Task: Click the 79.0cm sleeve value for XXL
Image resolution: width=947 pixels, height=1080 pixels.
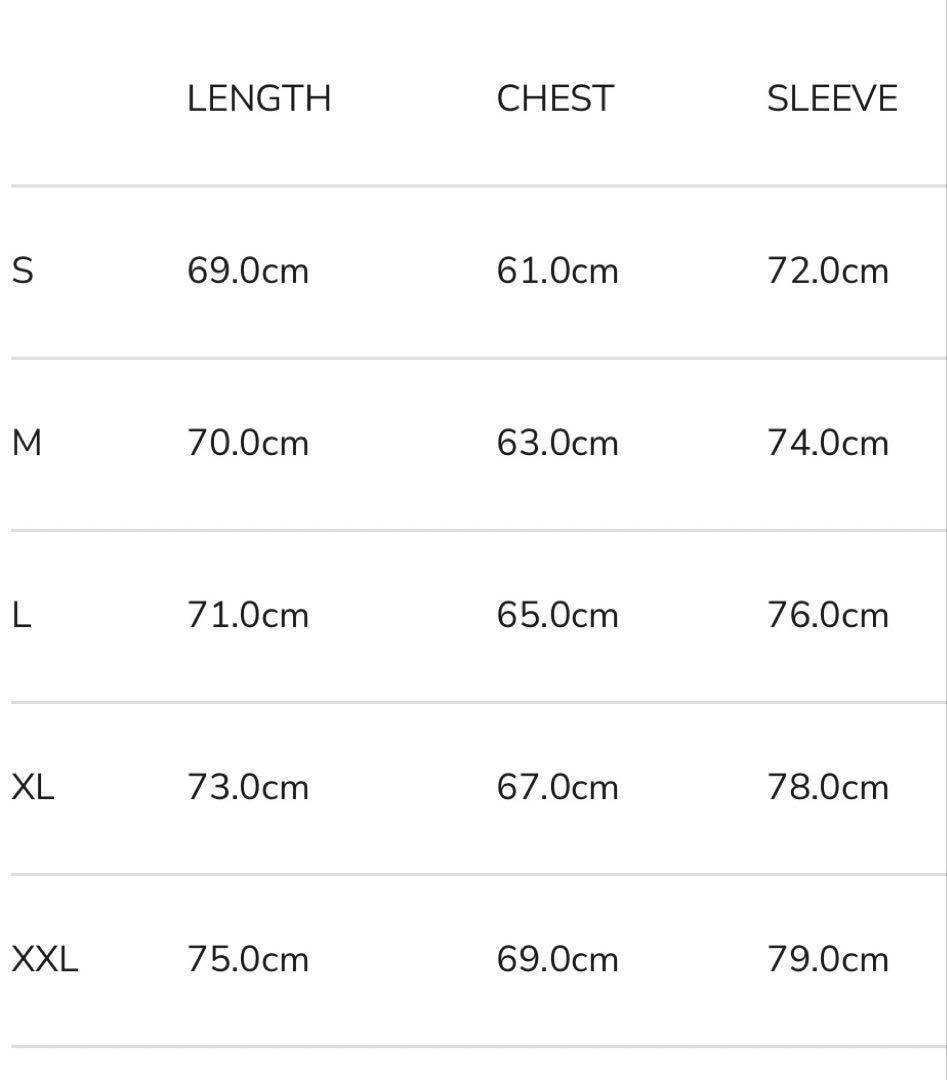Action: pyautogui.click(x=828, y=959)
